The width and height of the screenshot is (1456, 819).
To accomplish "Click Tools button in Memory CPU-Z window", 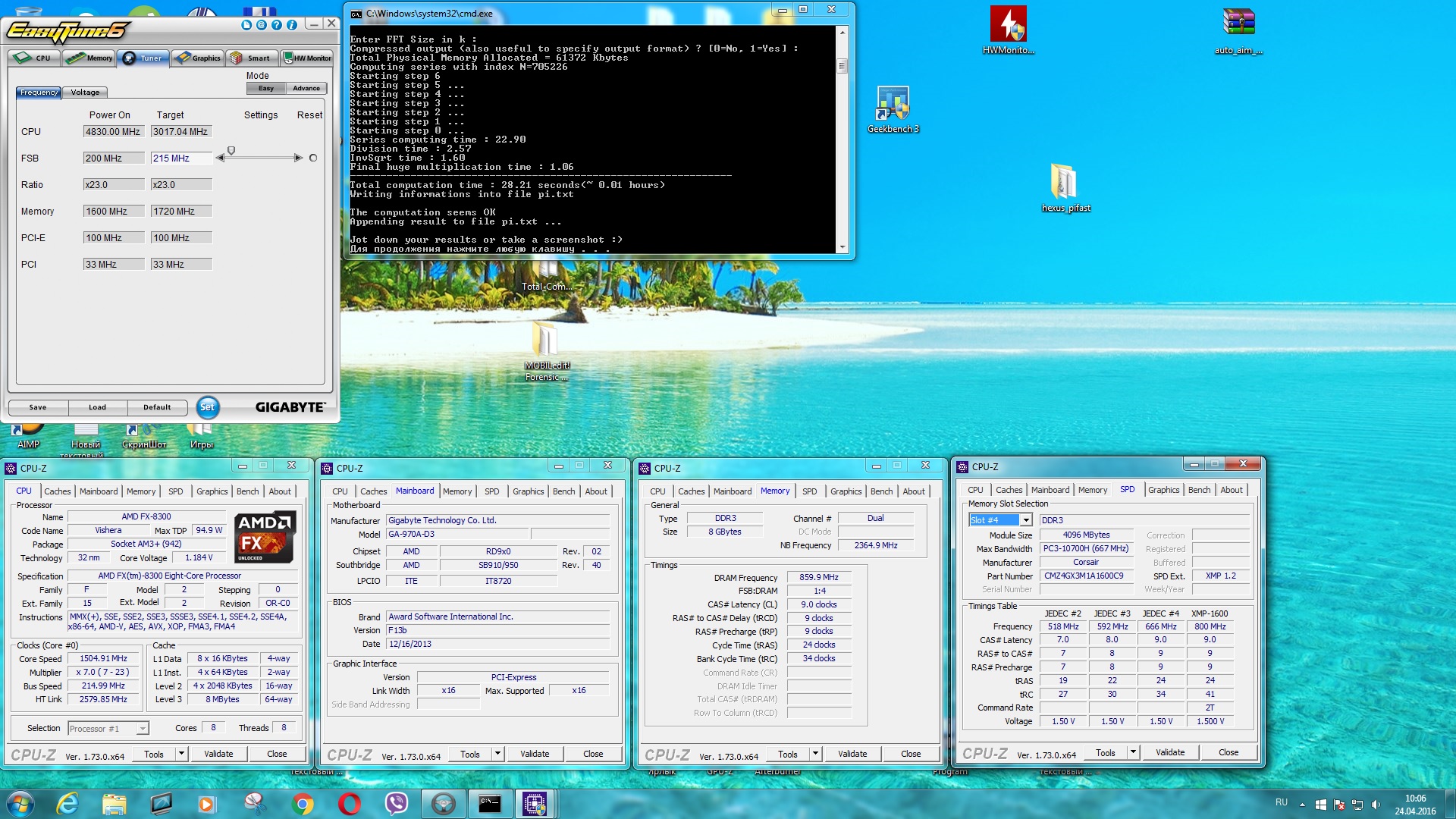I will click(x=788, y=754).
